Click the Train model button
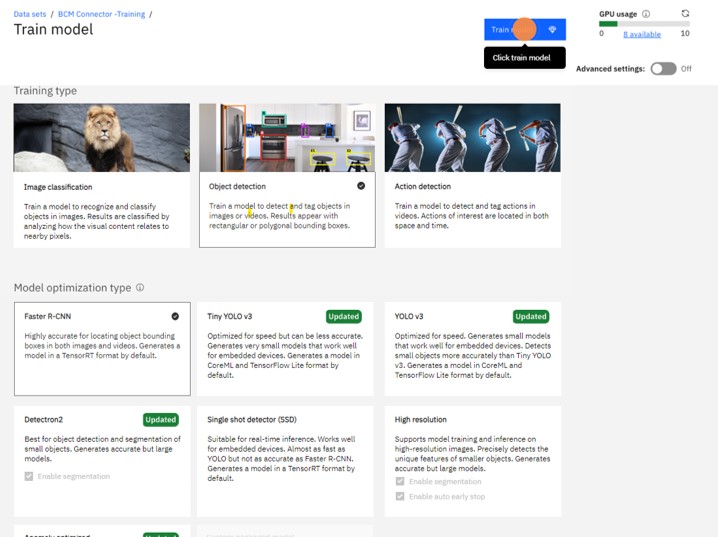 (x=524, y=30)
